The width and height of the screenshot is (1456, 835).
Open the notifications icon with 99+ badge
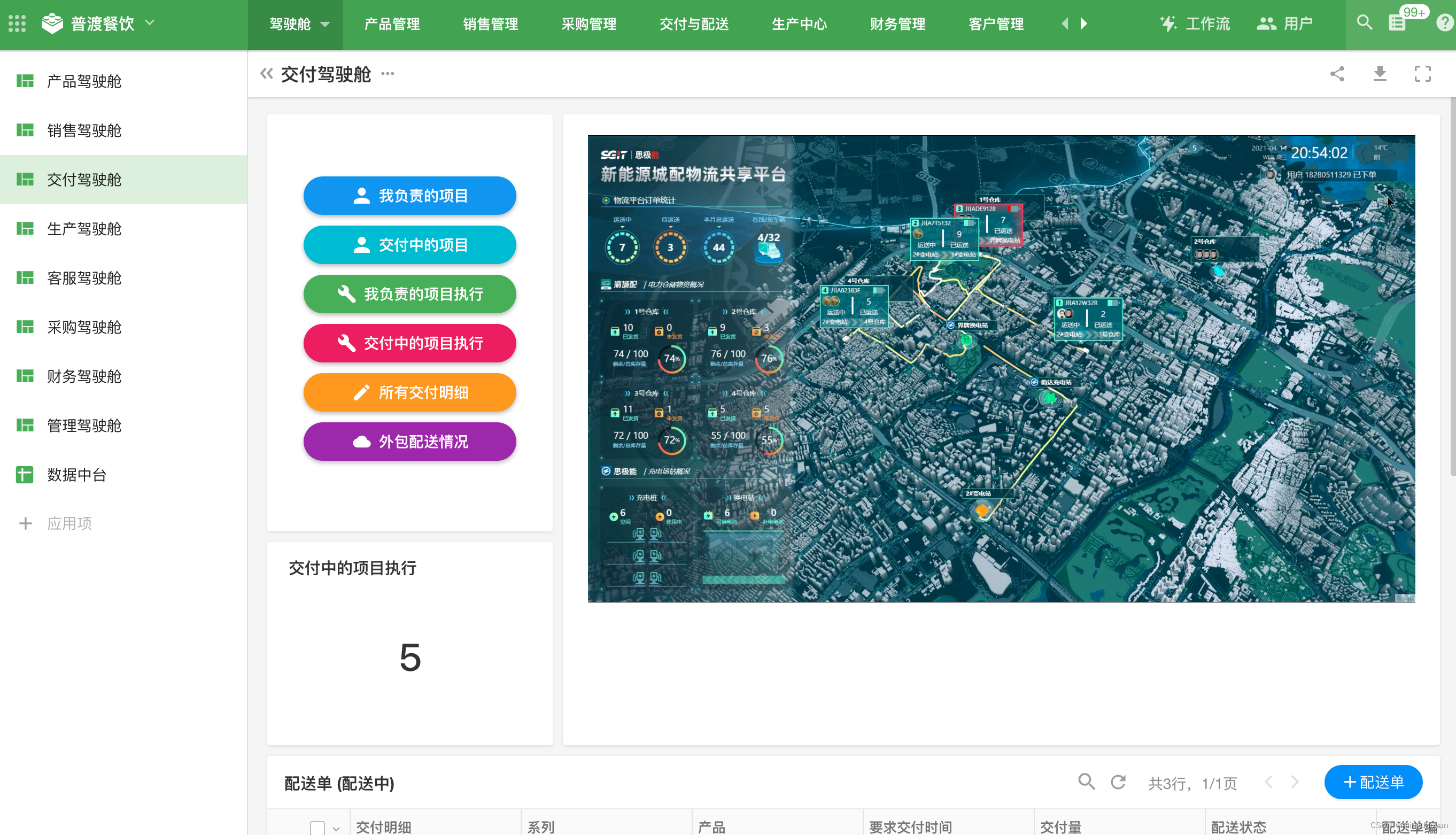[x=1397, y=22]
